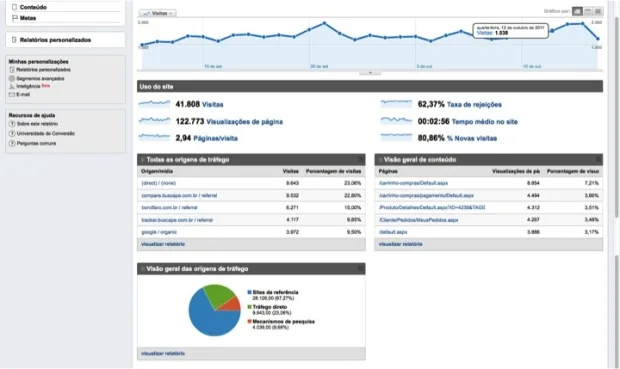Click the E-mail envelope icon
This screenshot has width=620, height=369.
12,95
